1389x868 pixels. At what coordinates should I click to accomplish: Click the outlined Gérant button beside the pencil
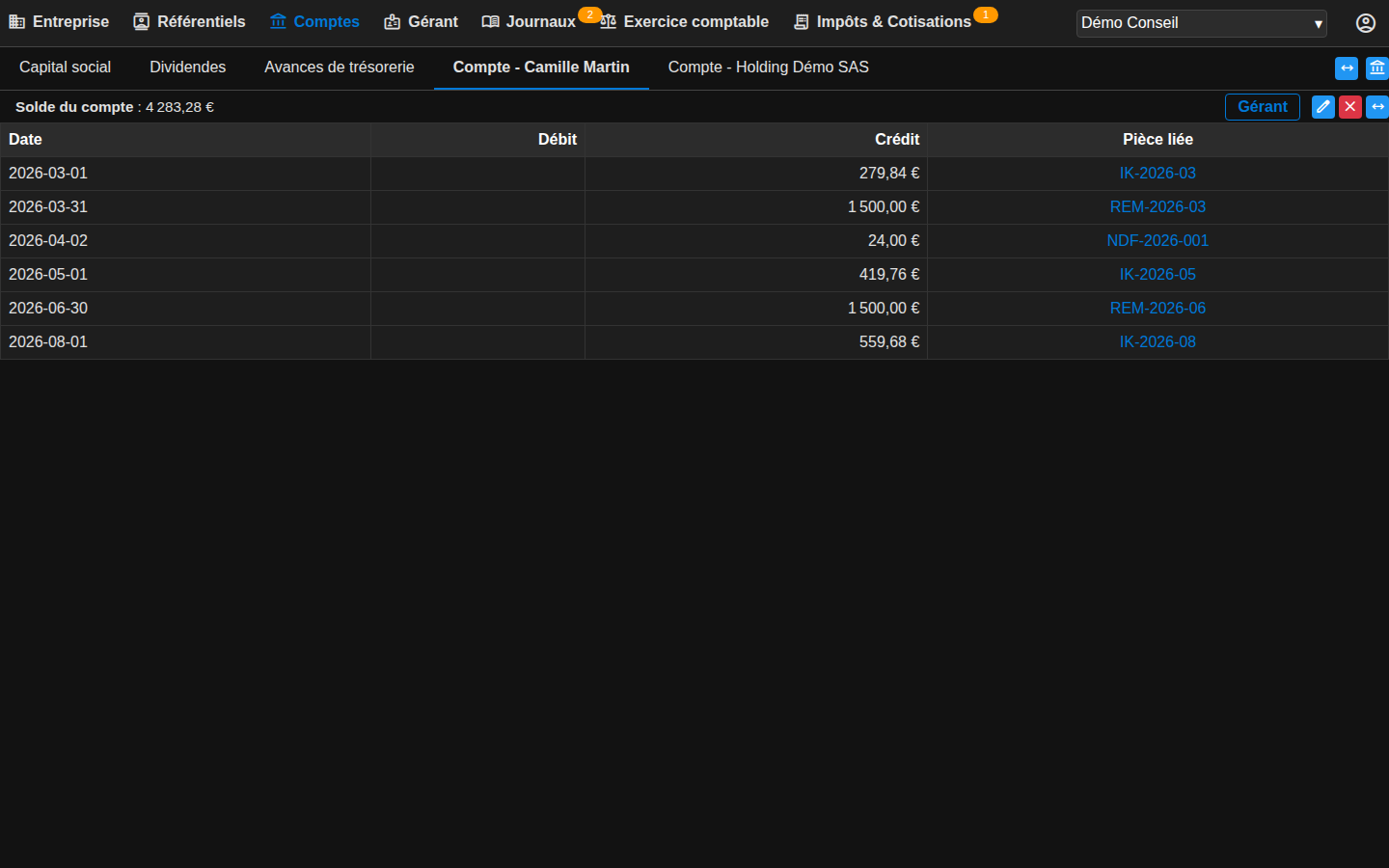[1263, 107]
